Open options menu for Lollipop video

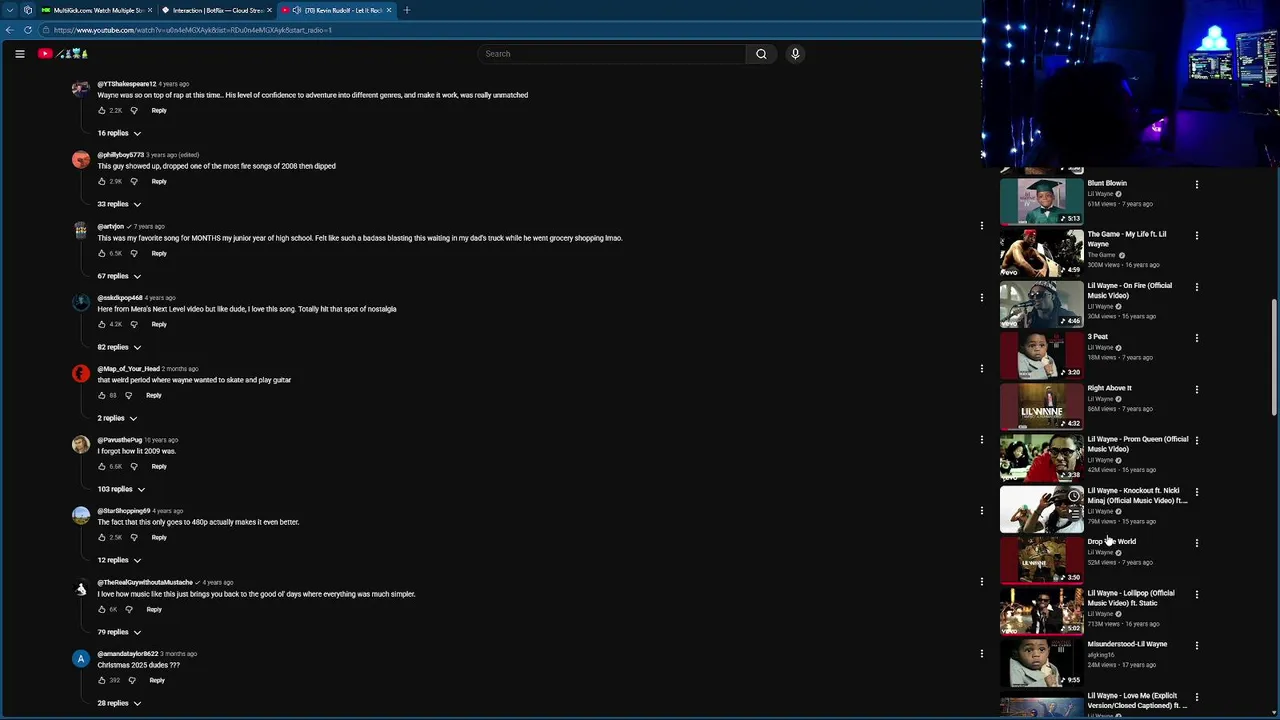click(1196, 595)
